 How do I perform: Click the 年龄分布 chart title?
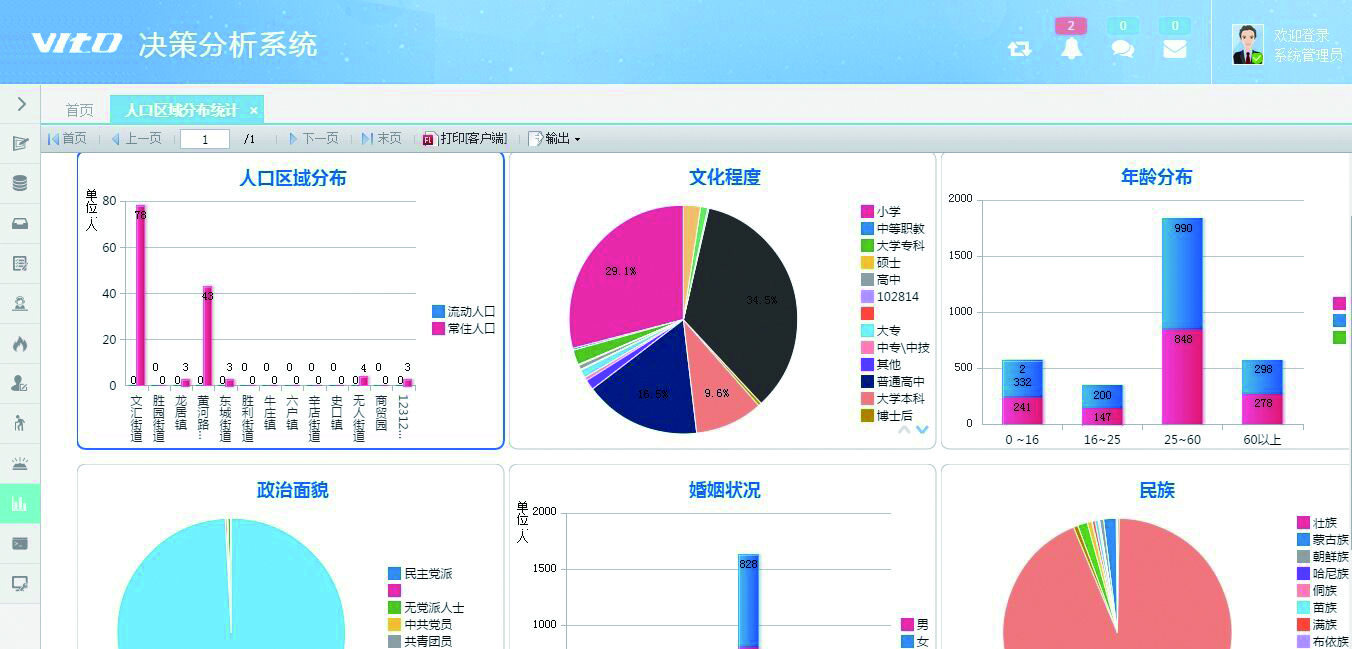(x=1157, y=178)
